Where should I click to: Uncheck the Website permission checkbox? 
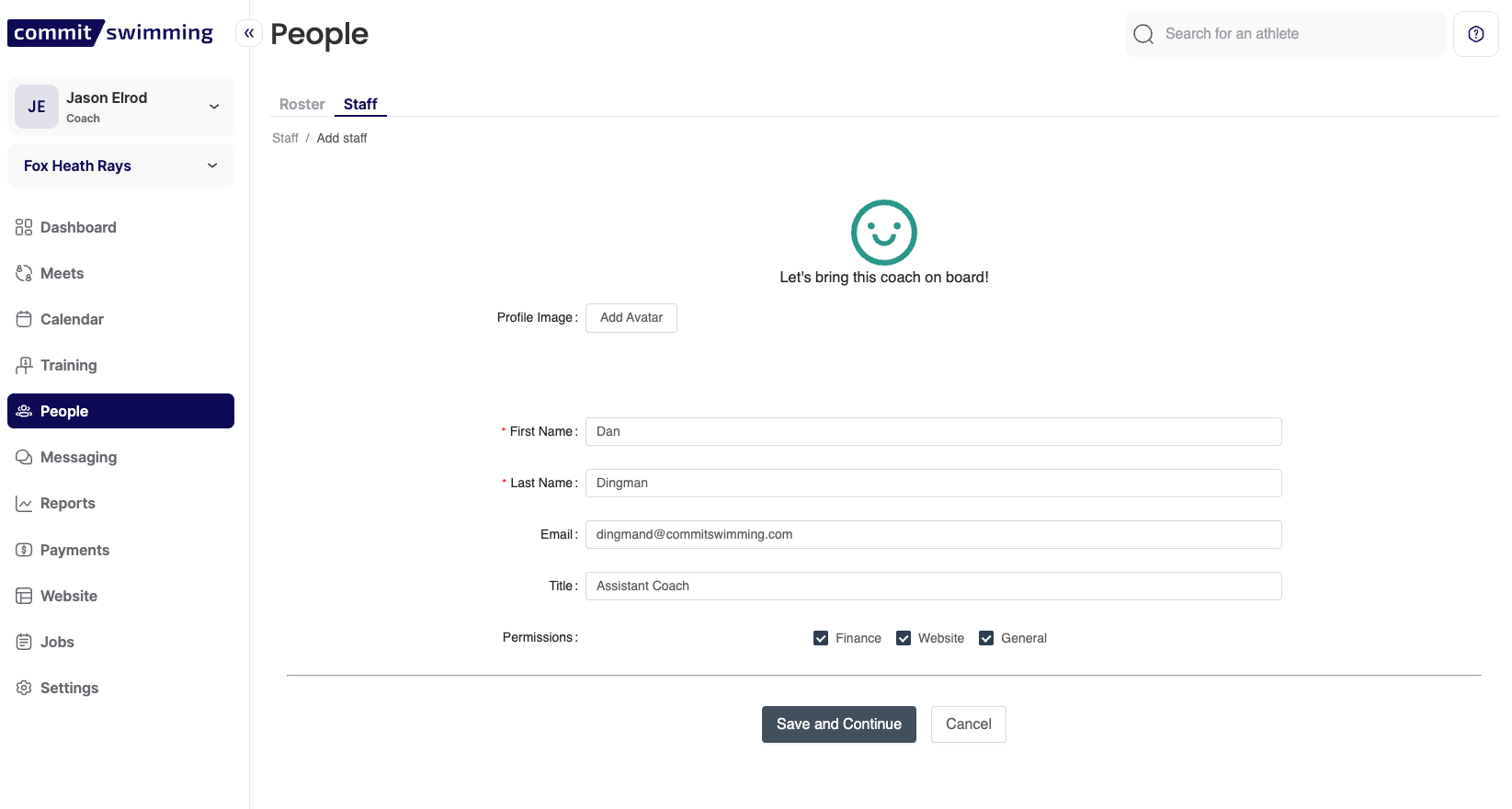tap(904, 638)
